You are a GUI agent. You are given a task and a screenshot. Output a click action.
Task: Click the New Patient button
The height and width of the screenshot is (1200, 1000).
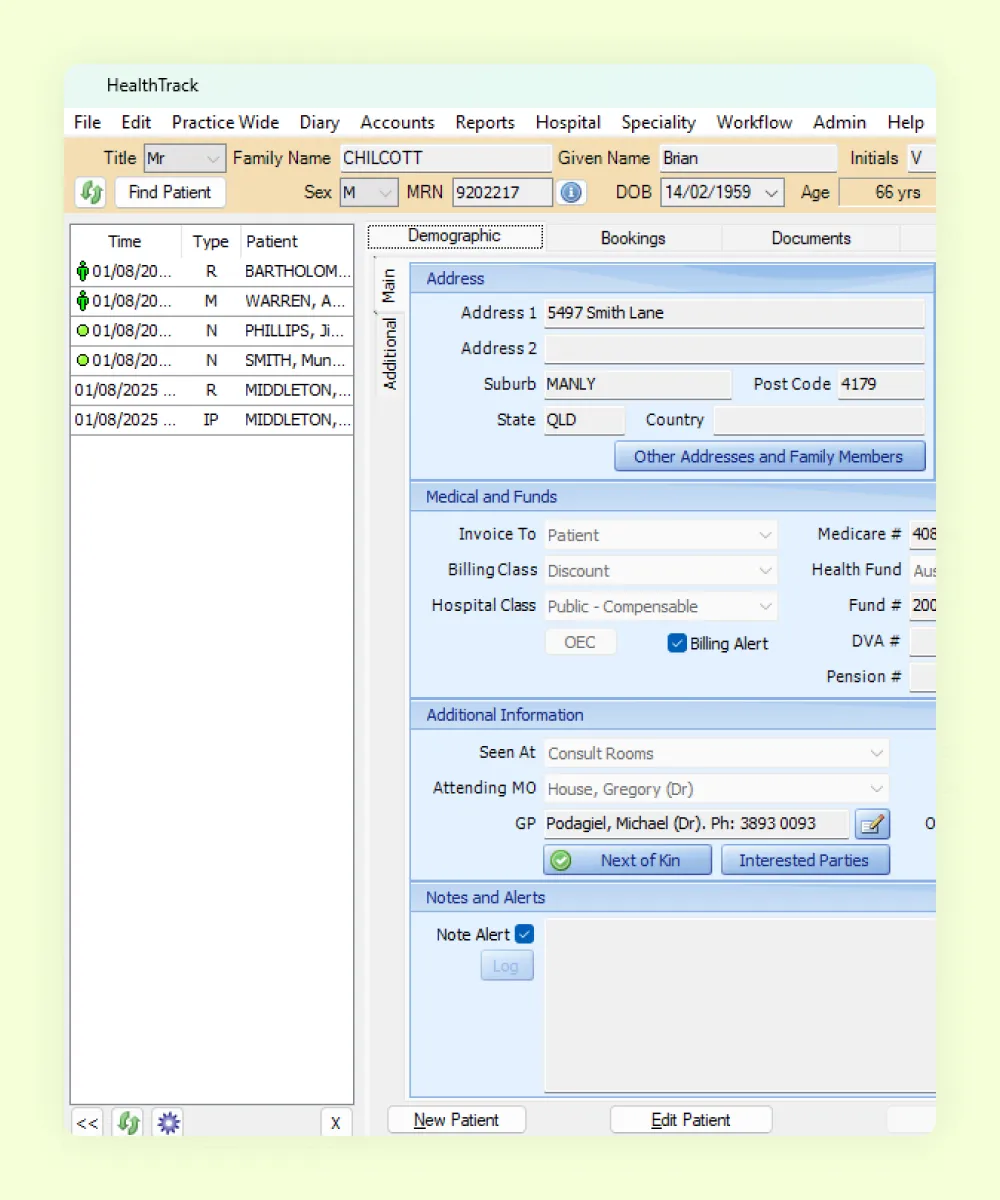(457, 1120)
